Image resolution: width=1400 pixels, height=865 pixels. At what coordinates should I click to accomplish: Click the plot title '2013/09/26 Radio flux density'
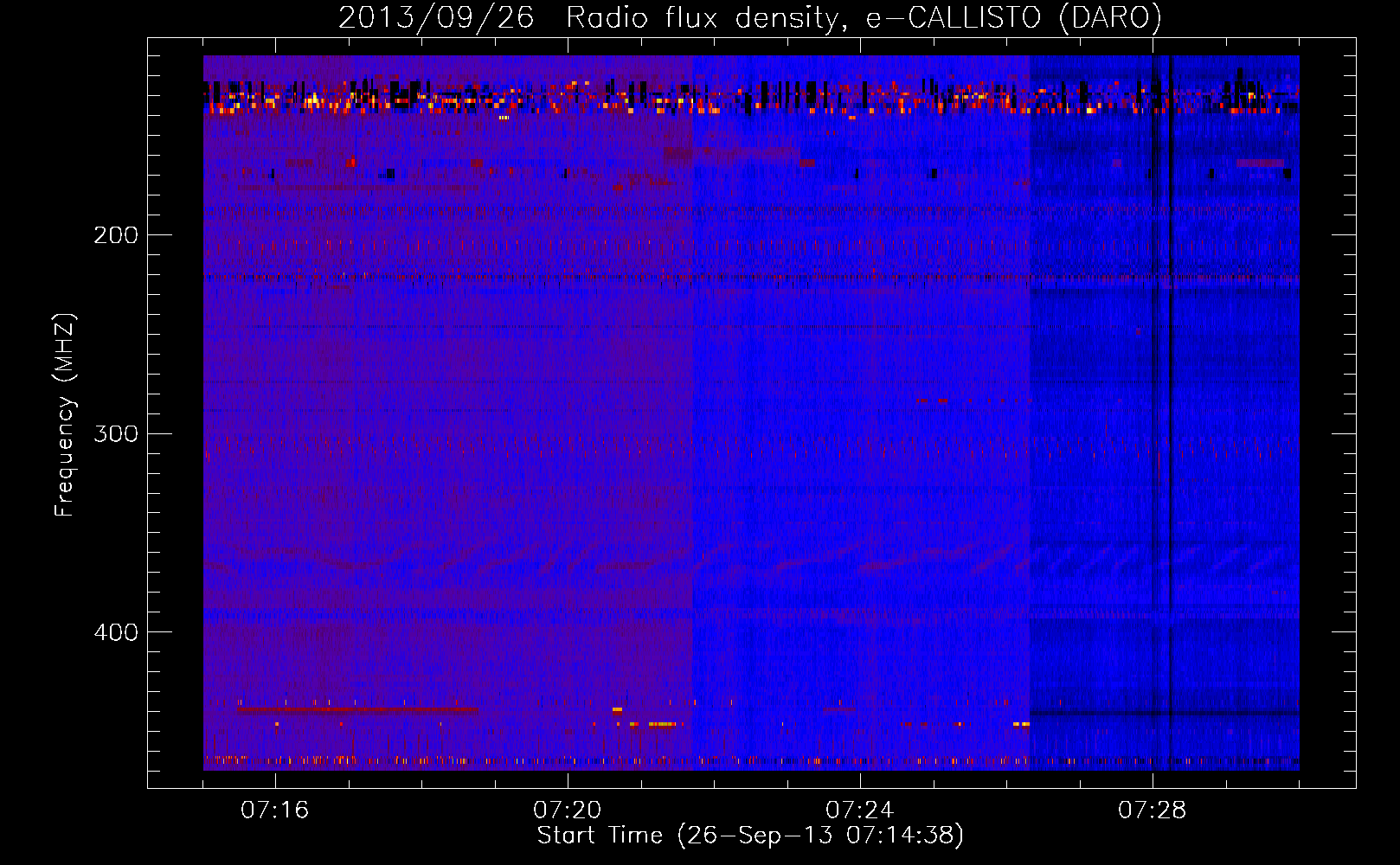[750, 17]
